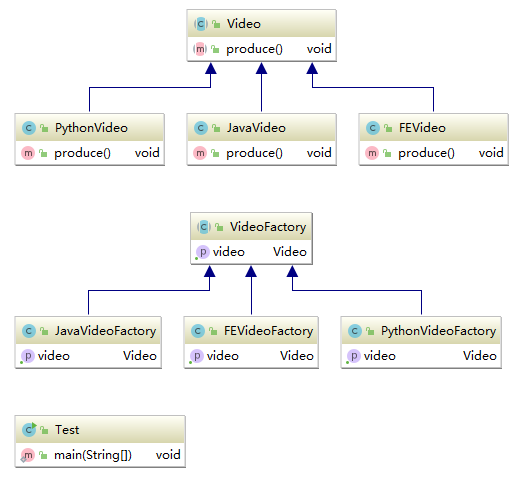The image size is (526, 480).
Task: Select the FEVideoFactory class title
Action: (x=269, y=331)
